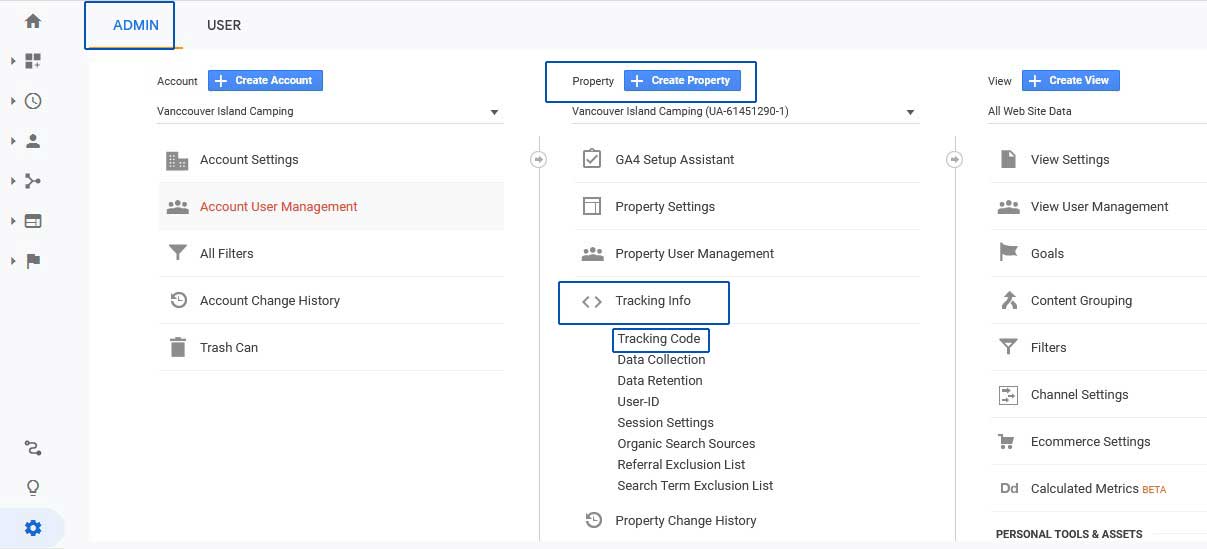This screenshot has height=549, width=1207.
Task: Click the Create Account button
Action: tap(265, 80)
